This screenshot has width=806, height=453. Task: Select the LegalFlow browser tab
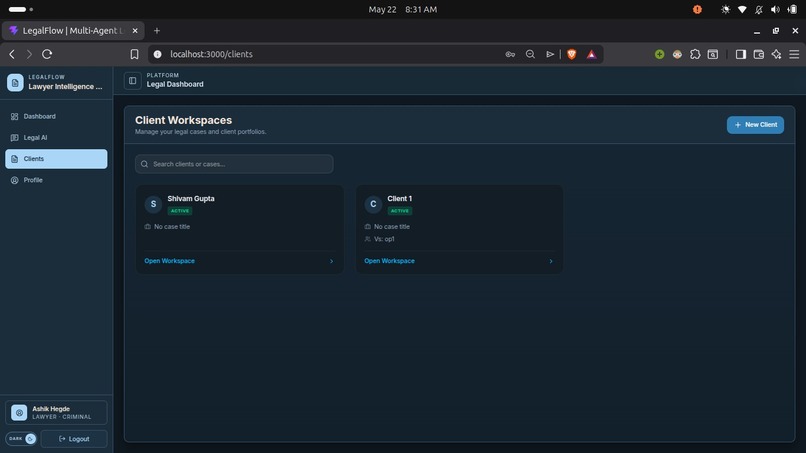tap(73, 31)
